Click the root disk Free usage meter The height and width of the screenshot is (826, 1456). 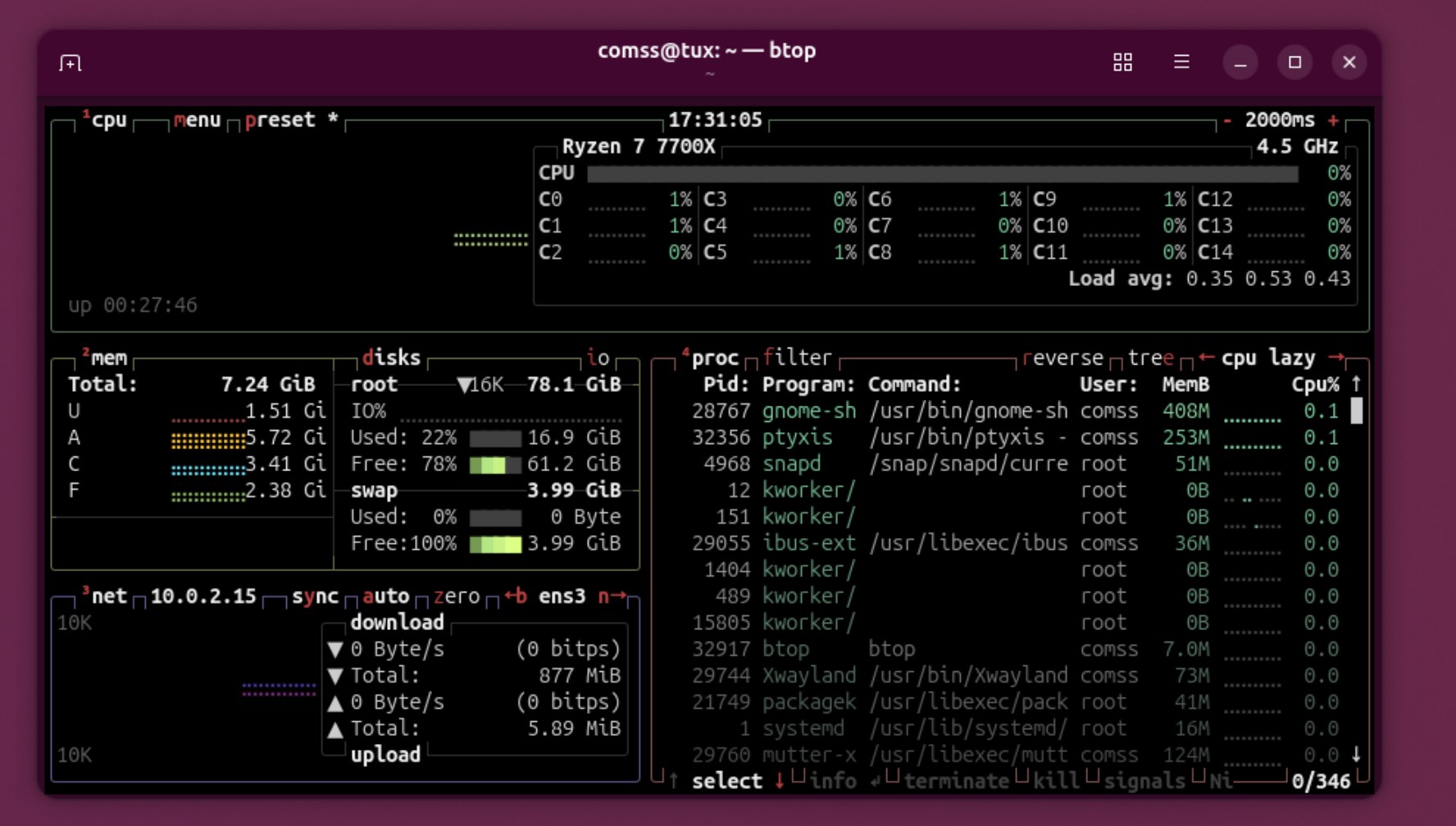(x=494, y=464)
